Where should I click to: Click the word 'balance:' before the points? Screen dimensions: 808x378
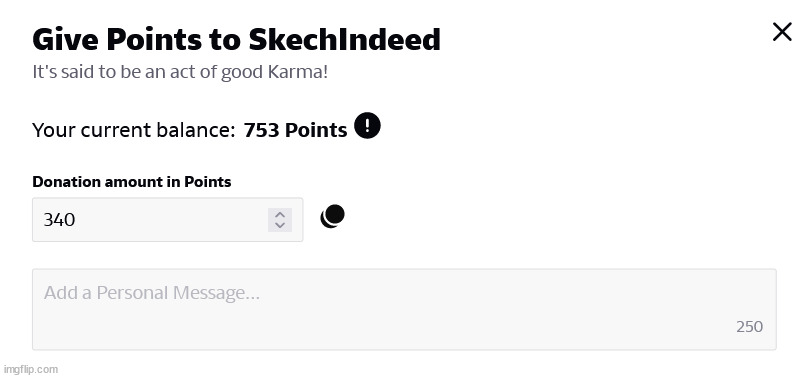pos(201,130)
